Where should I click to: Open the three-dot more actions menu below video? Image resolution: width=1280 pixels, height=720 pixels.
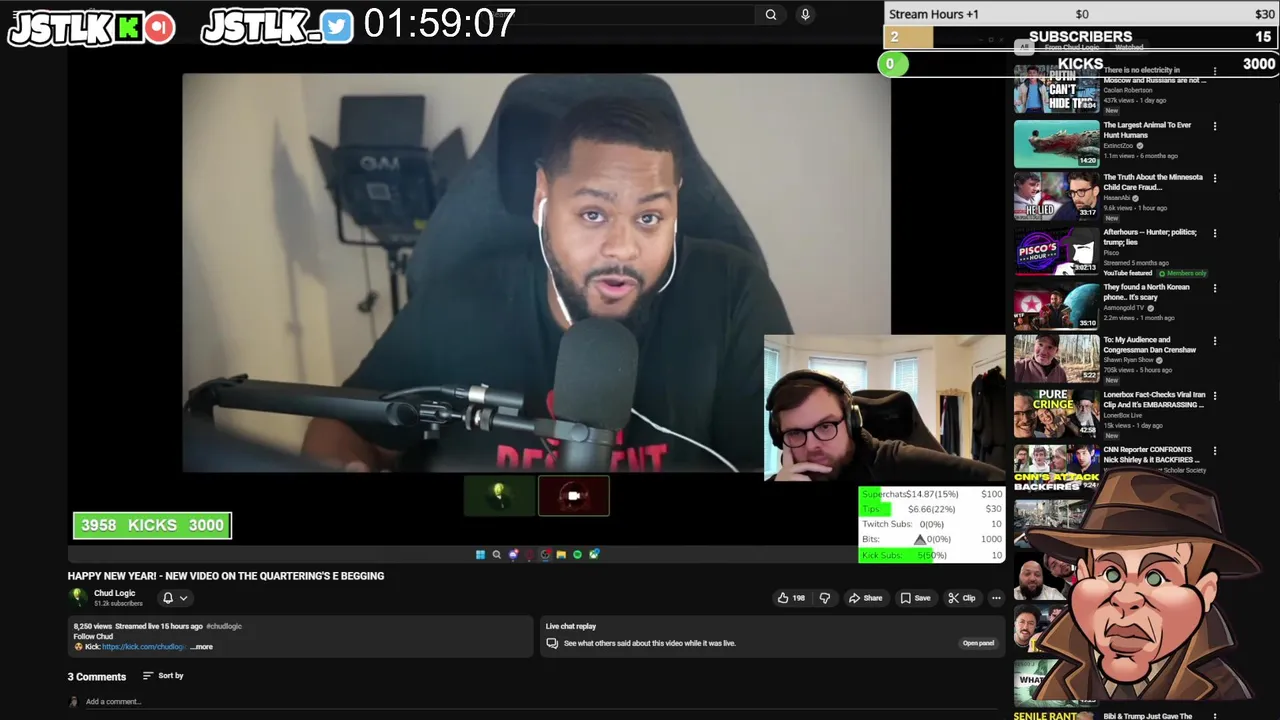[996, 598]
